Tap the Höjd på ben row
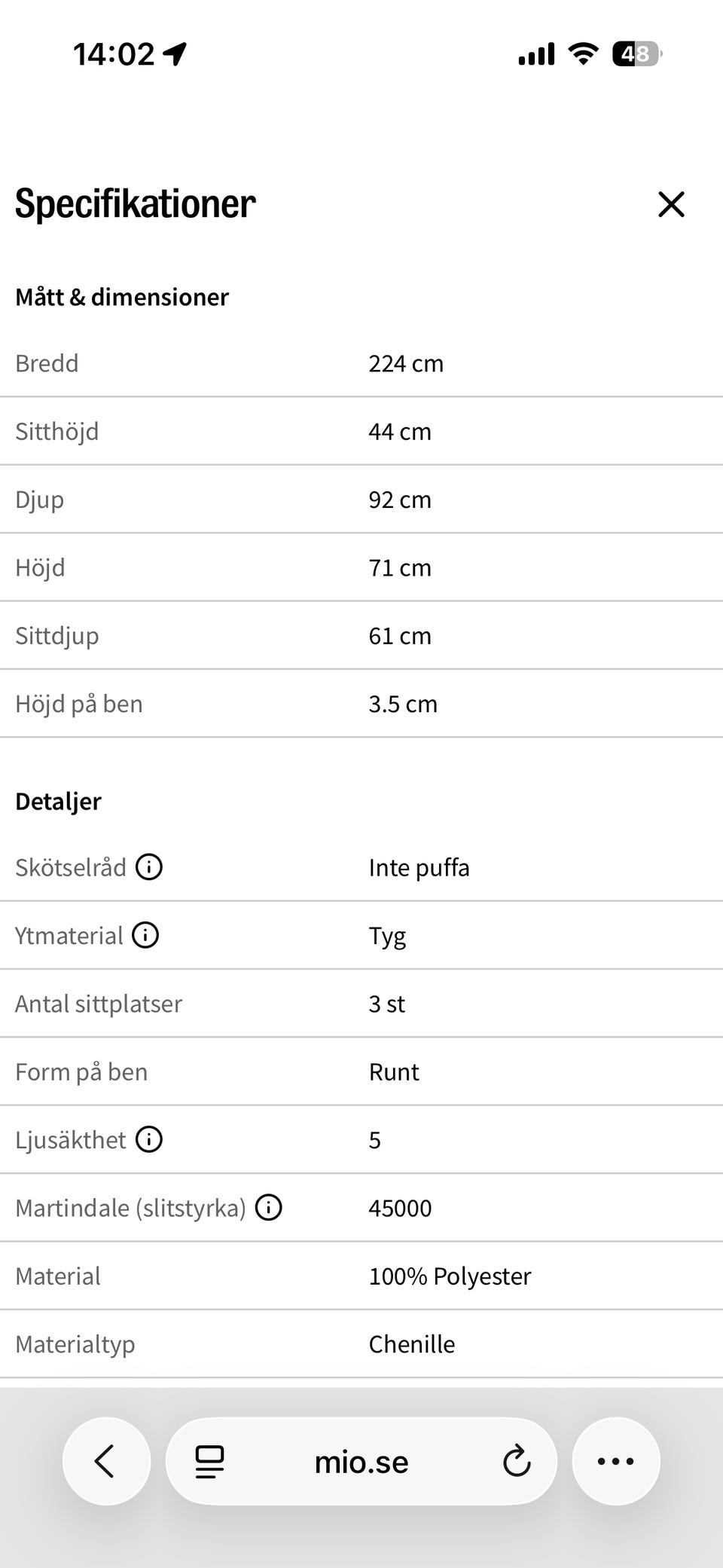723x1568 pixels. point(361,704)
